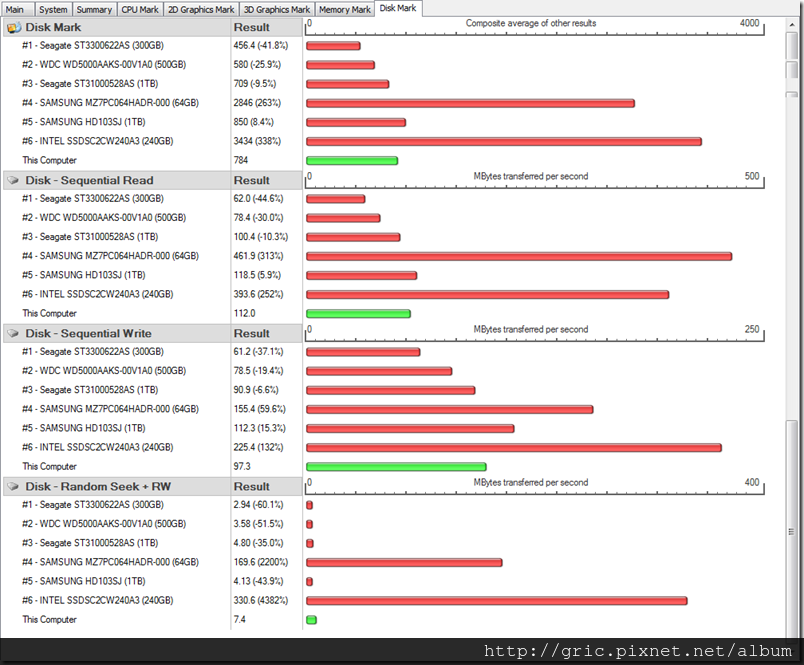
Task: Select This Computer result 7.4
Action: coord(239,619)
